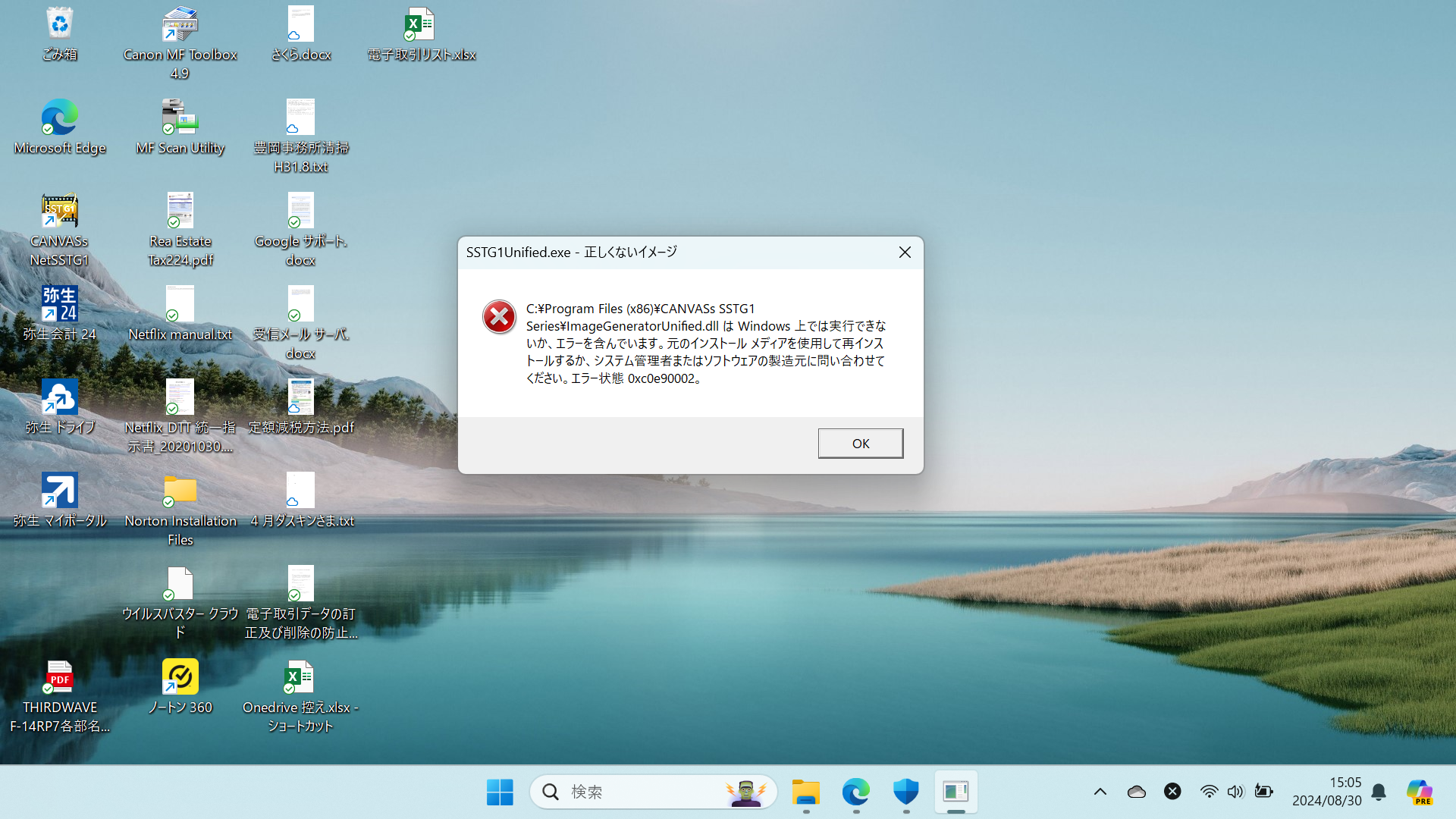Select 弥生会計 24 shortcut icon
This screenshot has height=819, width=1456.
pos(59,314)
